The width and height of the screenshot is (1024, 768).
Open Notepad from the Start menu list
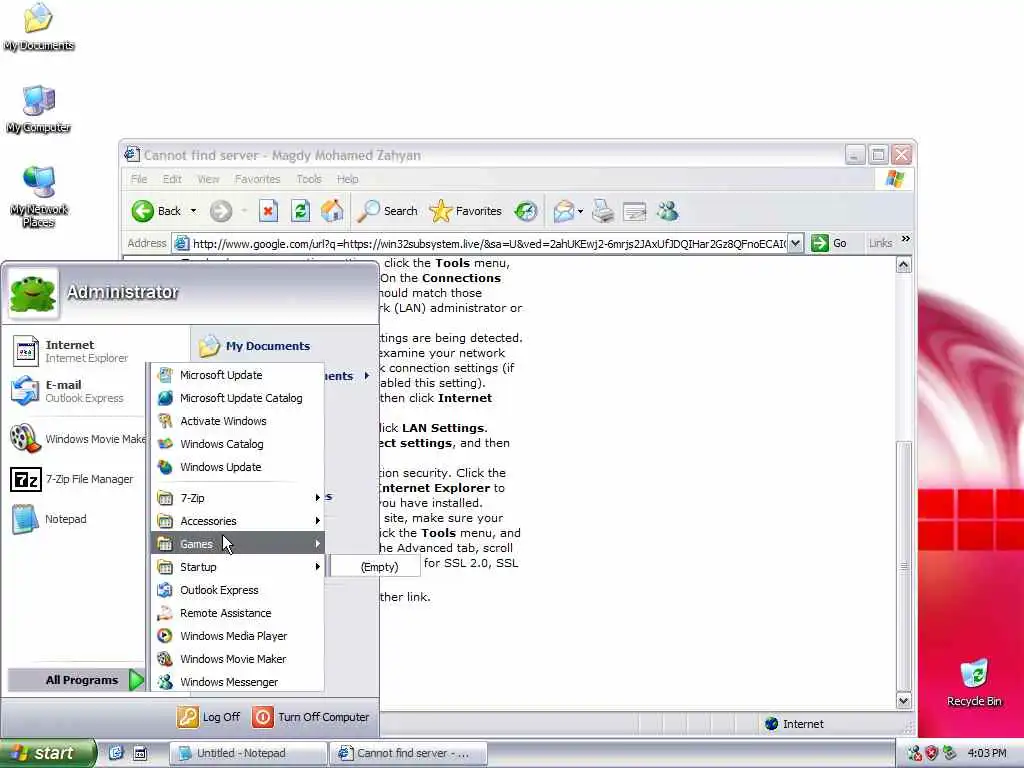50,519
